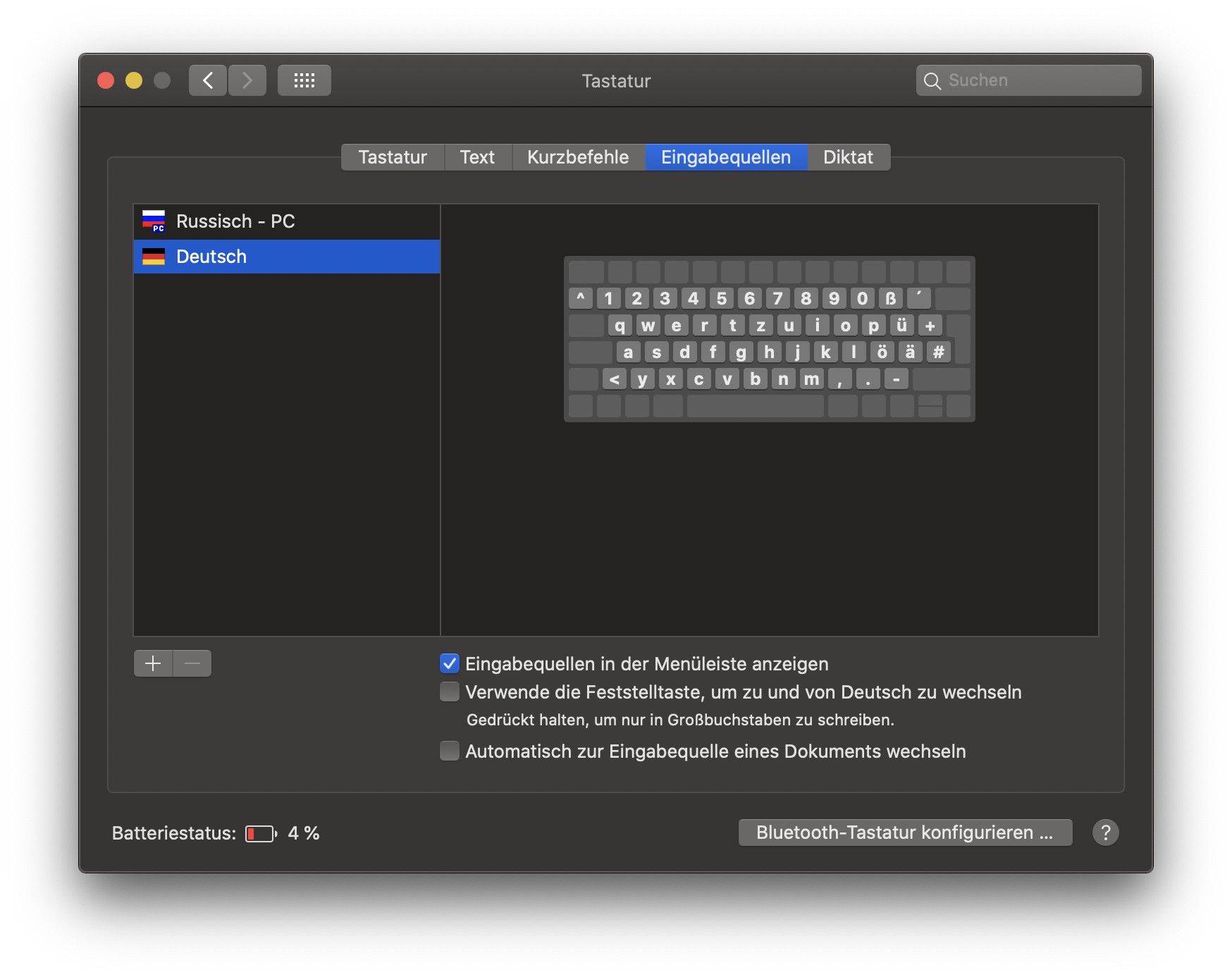Switch to the Kurzbefehle tab
The width and height of the screenshot is (1232, 977).
(578, 157)
